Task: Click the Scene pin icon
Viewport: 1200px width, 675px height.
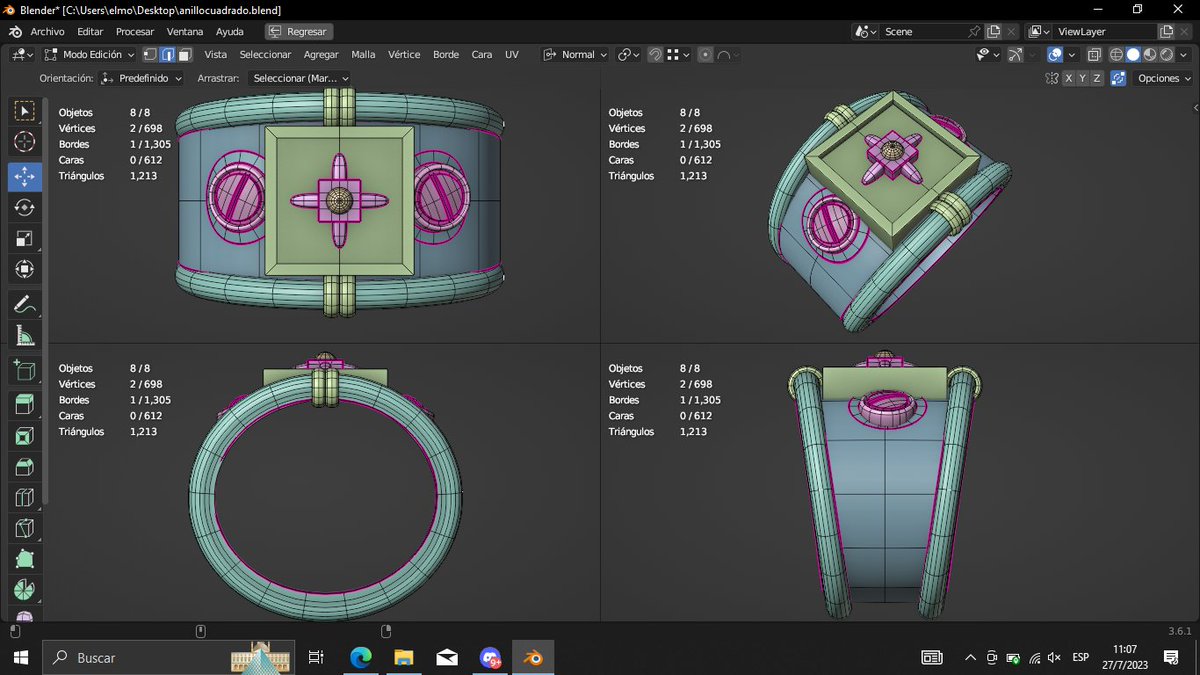Action: pos(975,32)
